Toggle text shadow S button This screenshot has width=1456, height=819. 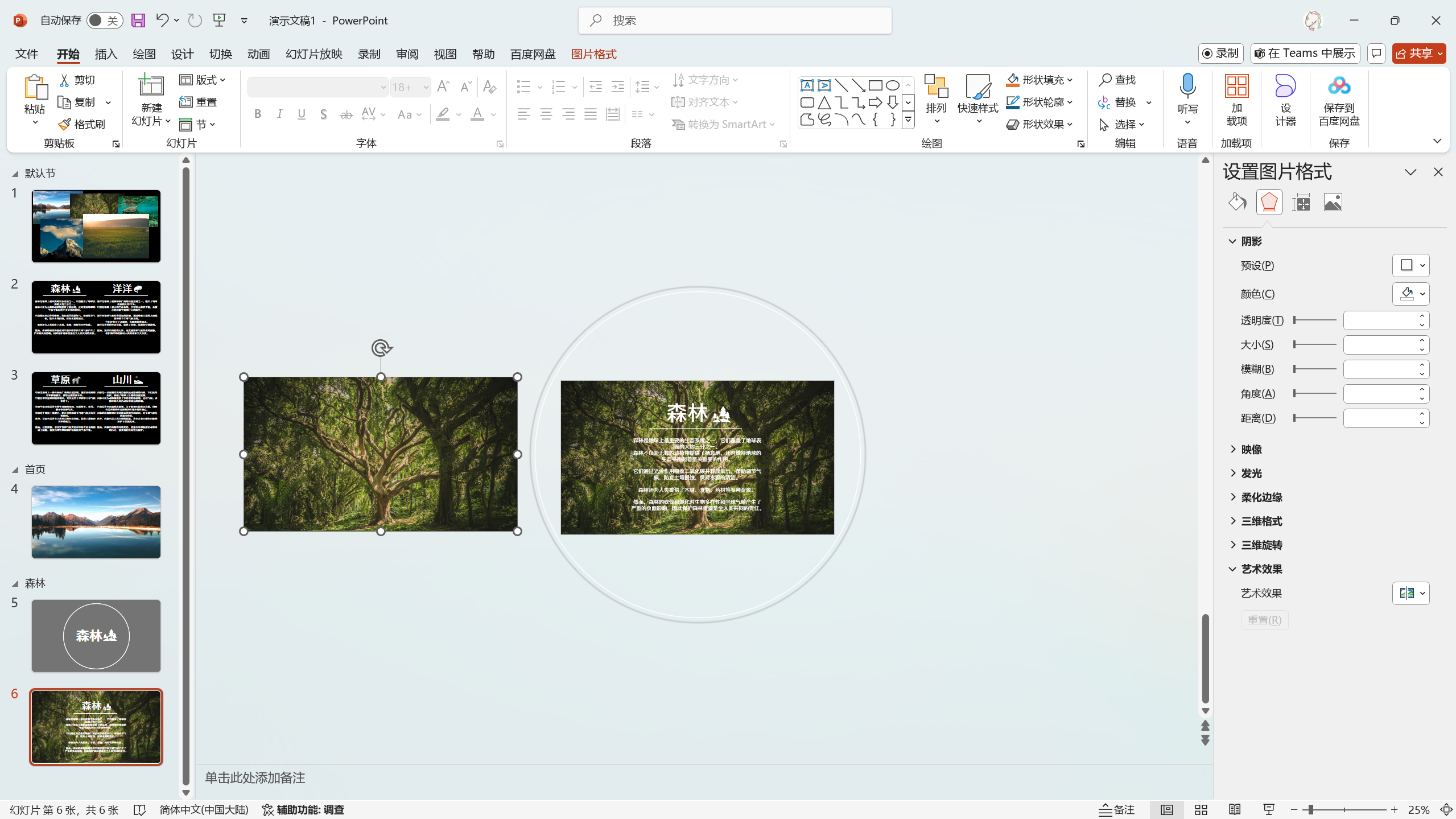(x=323, y=114)
